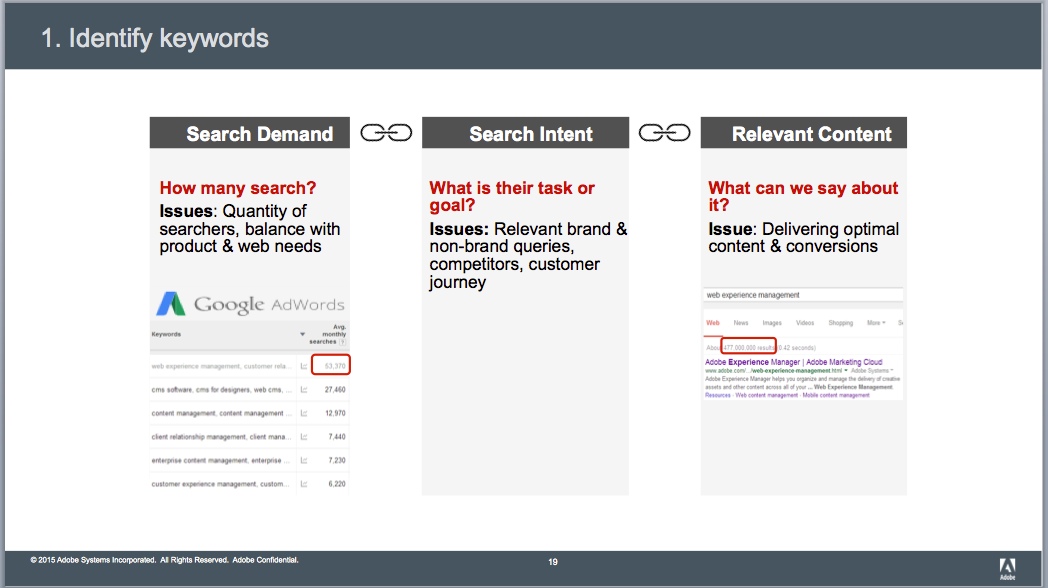Open the Adobe Experience Manager search result link
Viewport: 1048px width, 588px height.
(x=792, y=362)
